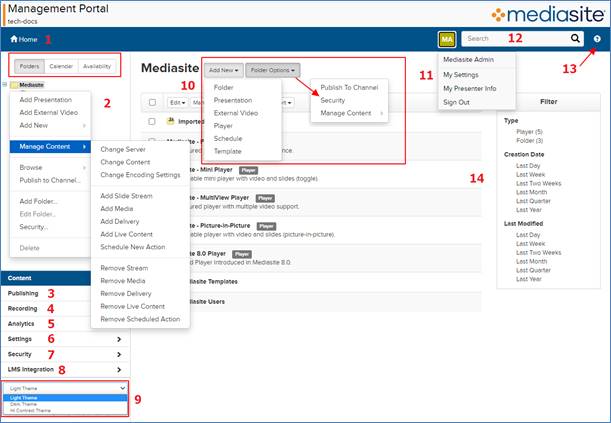Click the Home icon in the navigation bar
The height and width of the screenshot is (423, 611).
click(x=14, y=39)
